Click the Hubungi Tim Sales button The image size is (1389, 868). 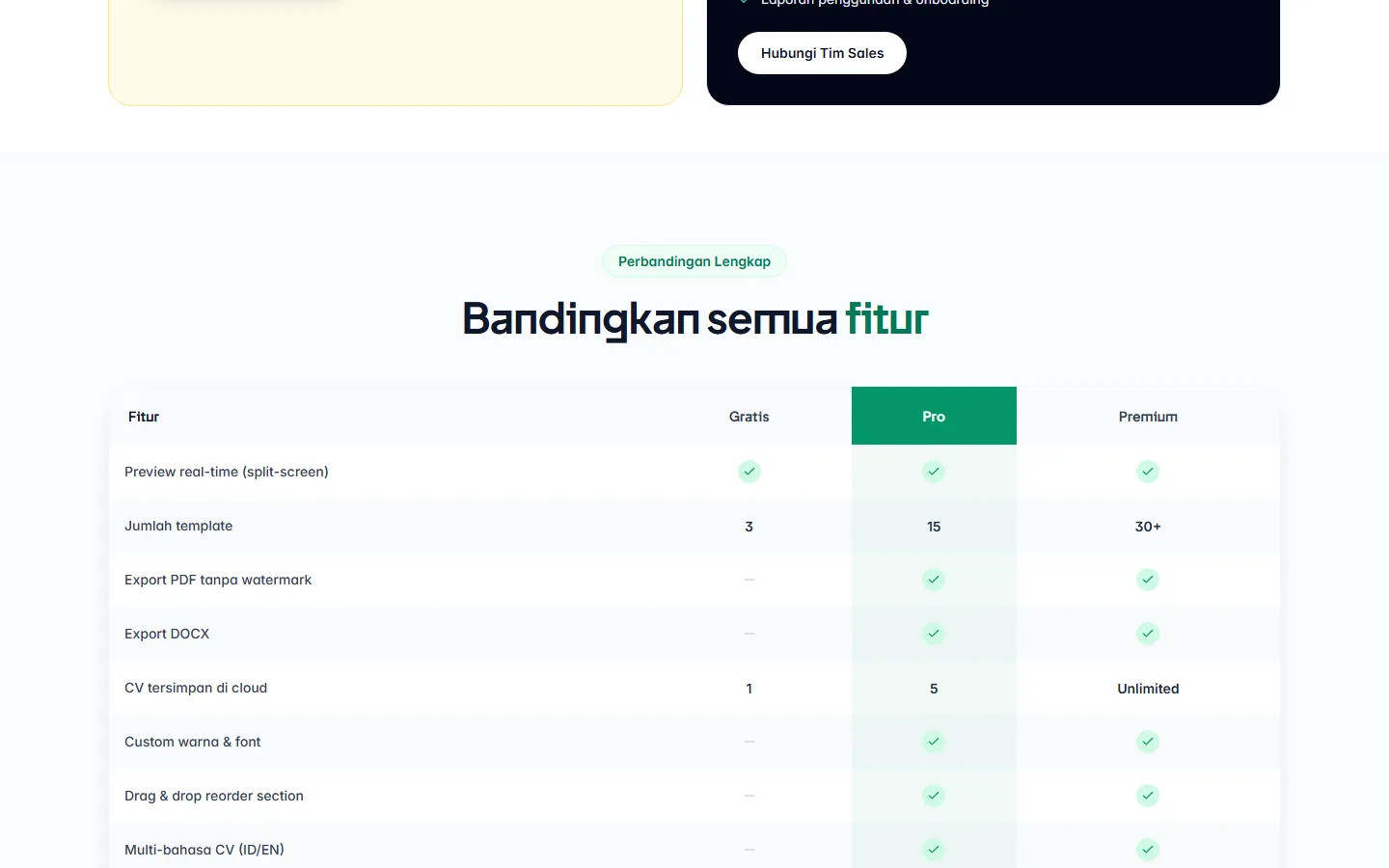[822, 53]
